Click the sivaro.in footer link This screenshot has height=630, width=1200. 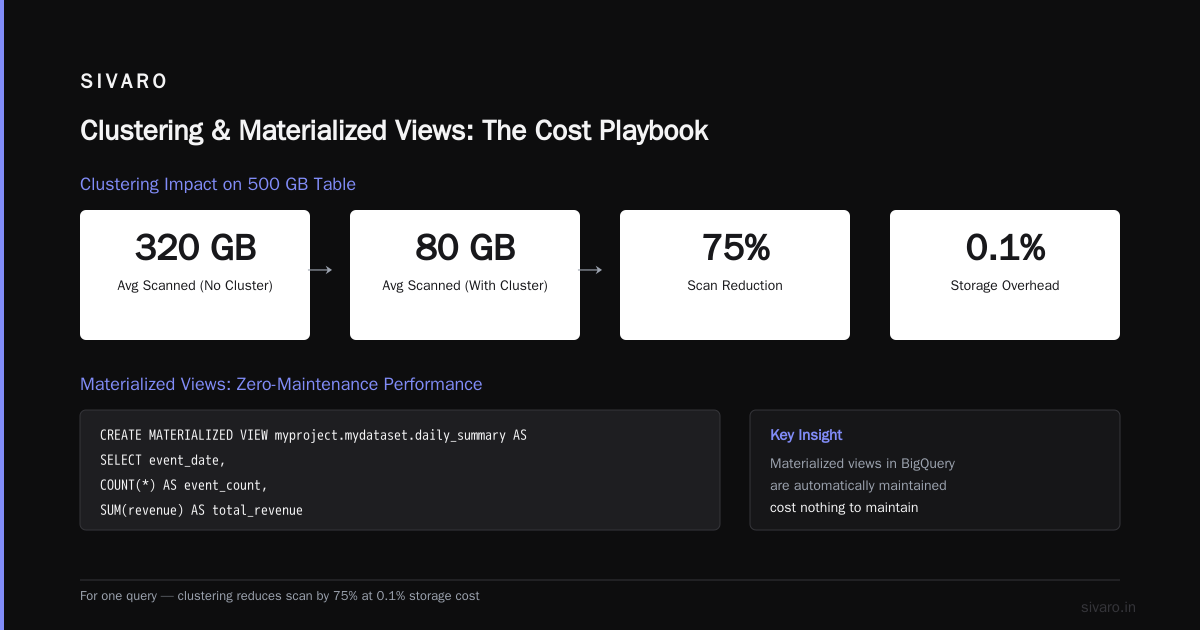tap(1108, 607)
